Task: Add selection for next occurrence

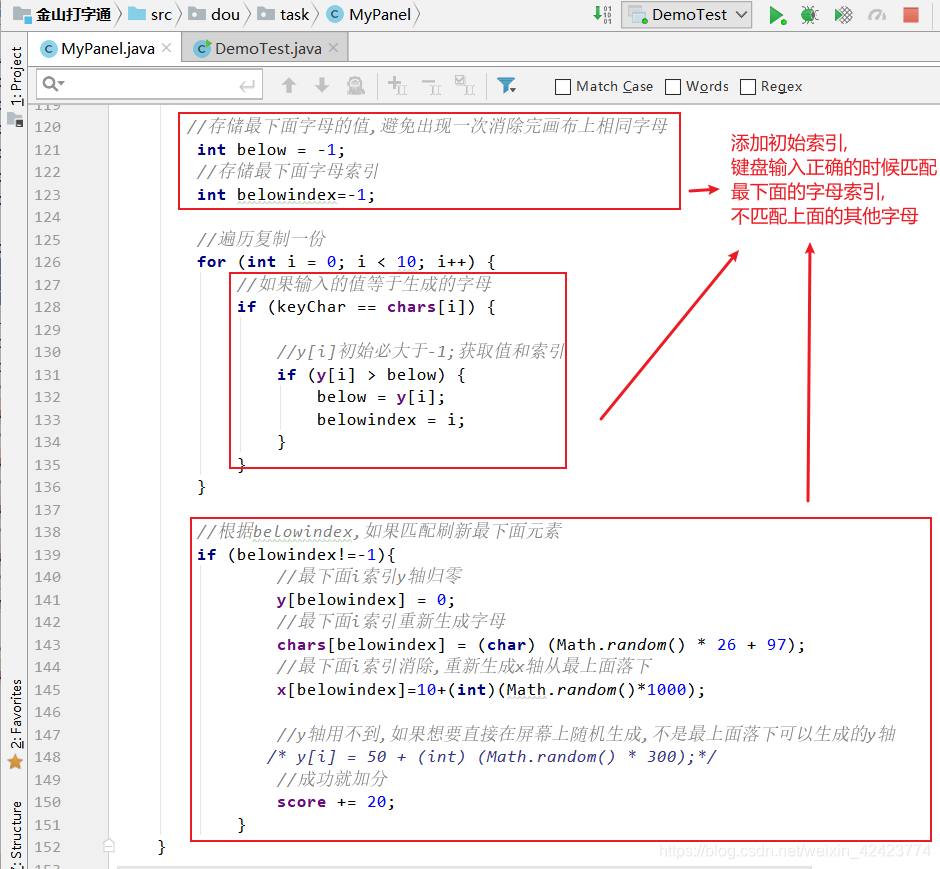Action: point(397,86)
